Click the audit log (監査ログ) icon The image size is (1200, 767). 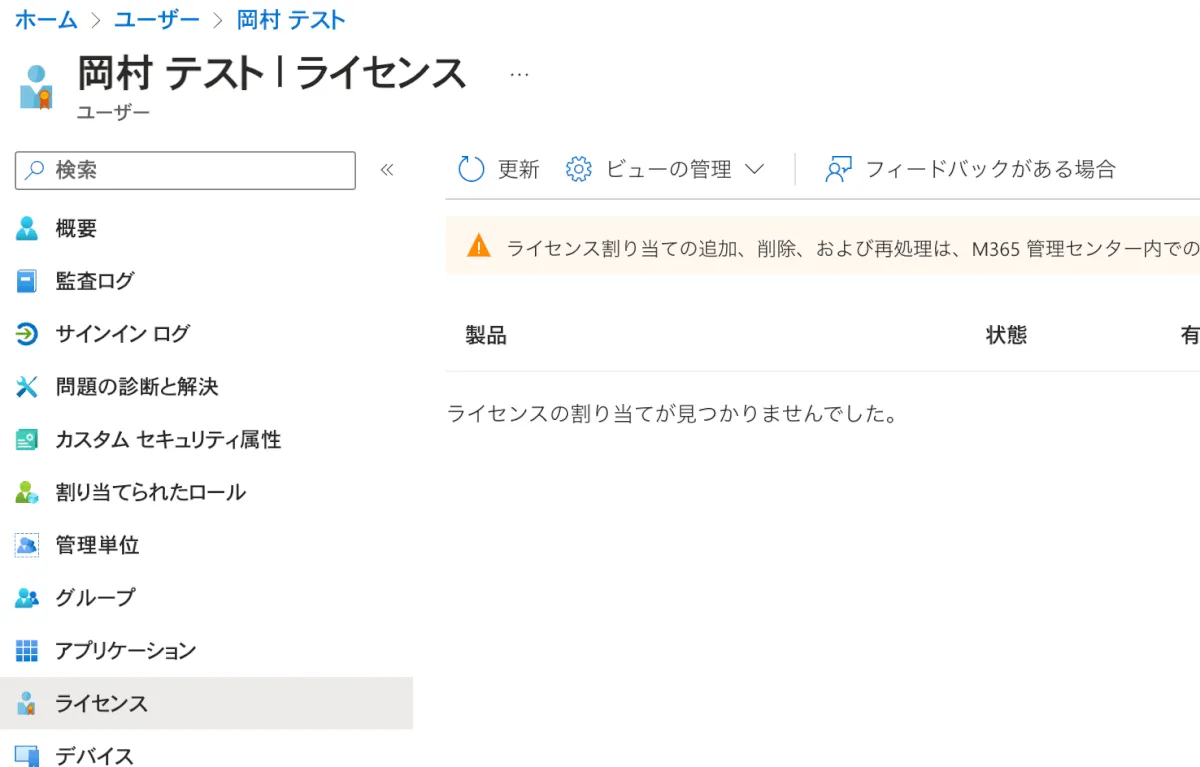27,281
